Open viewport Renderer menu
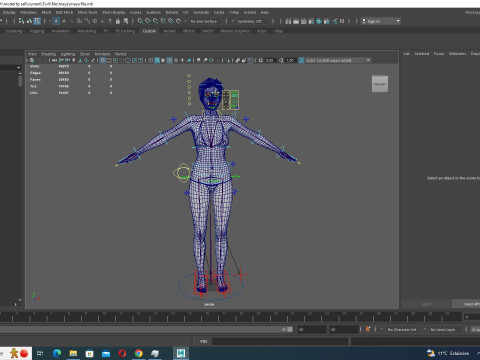The height and width of the screenshot is (360, 480). tap(102, 54)
